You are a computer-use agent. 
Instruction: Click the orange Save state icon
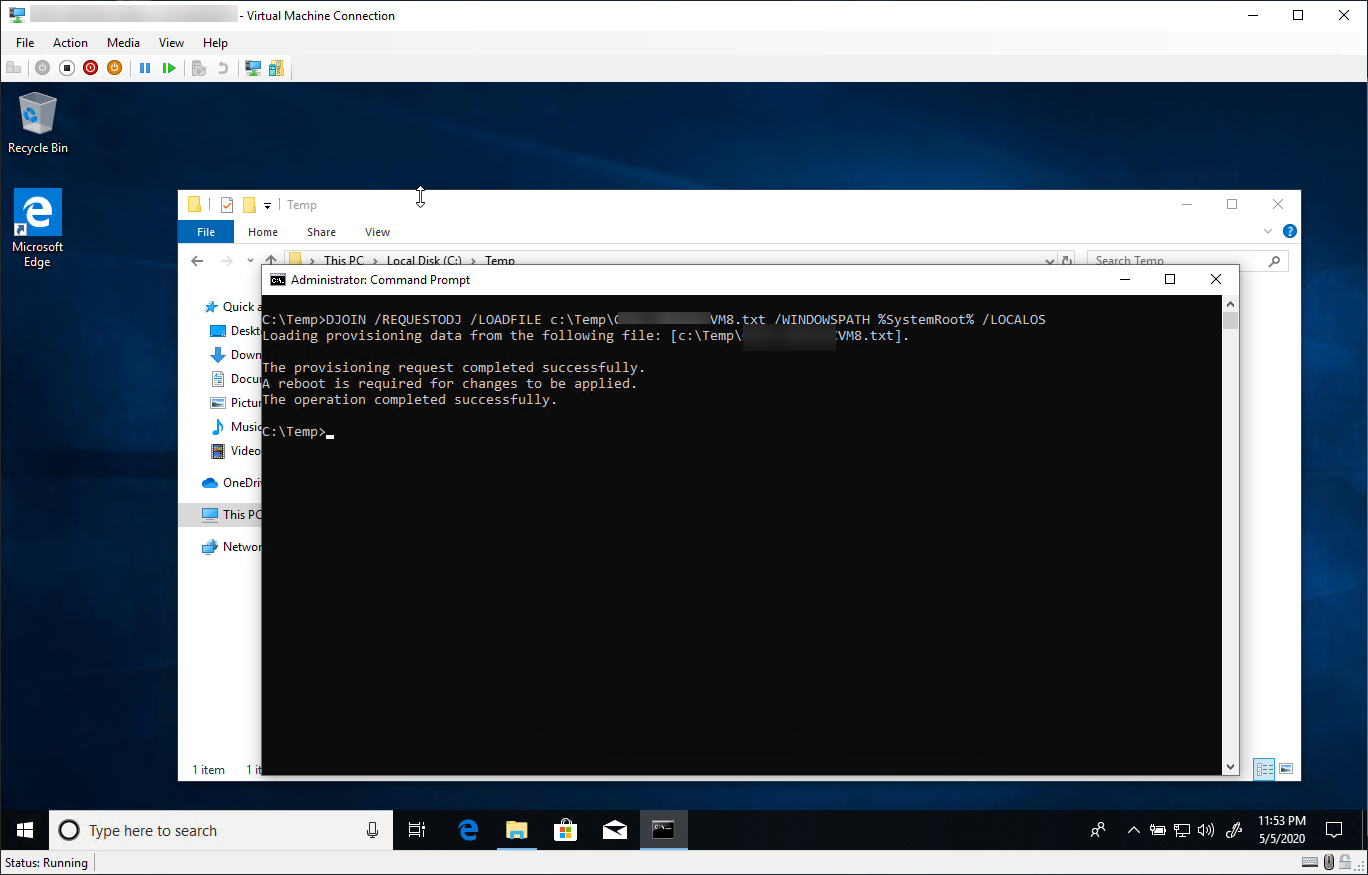pos(114,68)
